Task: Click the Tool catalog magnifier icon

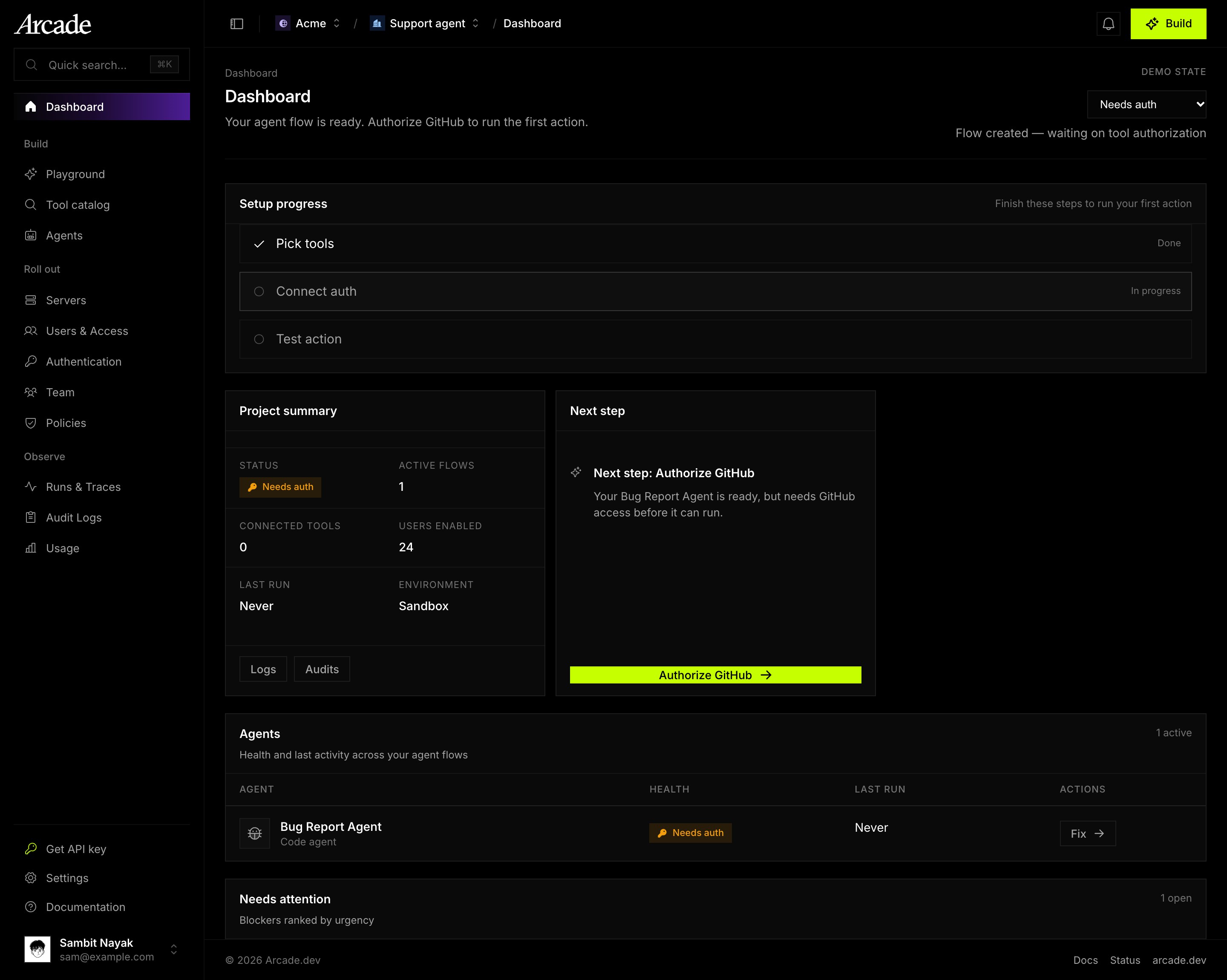Action: (x=31, y=205)
